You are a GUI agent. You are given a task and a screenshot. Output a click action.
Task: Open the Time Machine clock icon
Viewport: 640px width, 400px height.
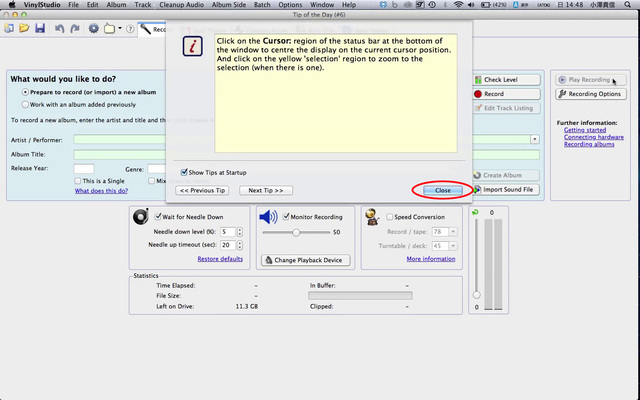(x=432, y=5)
